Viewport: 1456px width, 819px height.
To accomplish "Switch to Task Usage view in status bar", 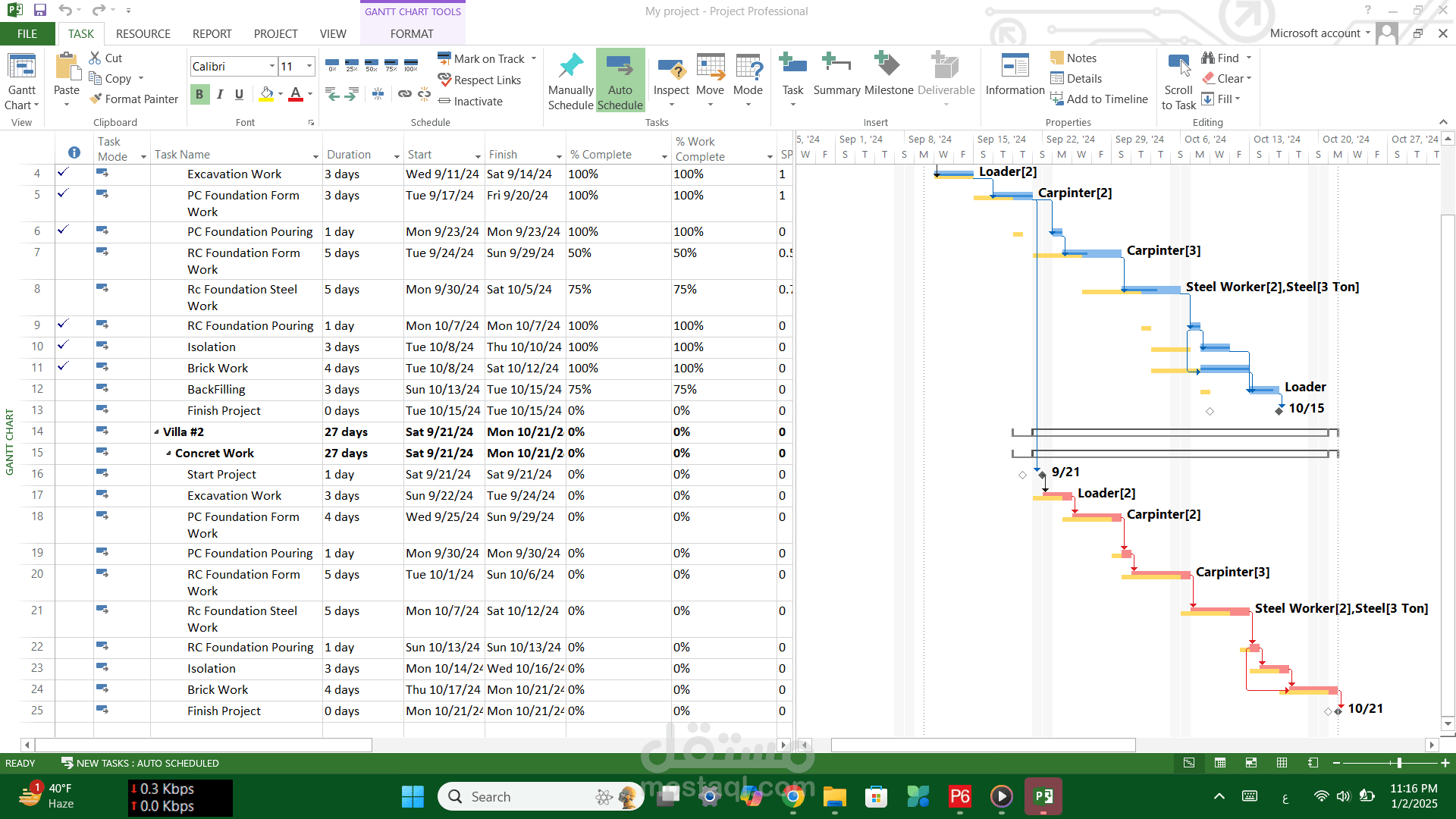I will coord(1220,763).
